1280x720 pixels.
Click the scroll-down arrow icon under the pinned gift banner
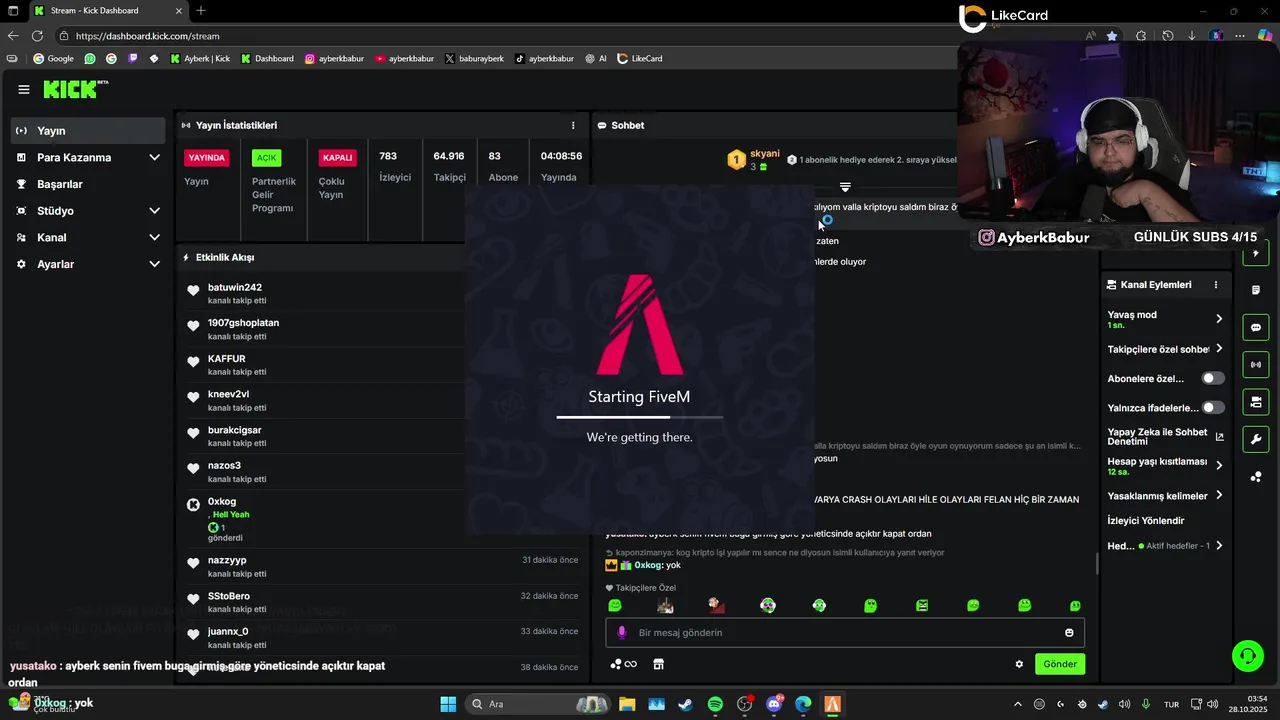point(845,187)
